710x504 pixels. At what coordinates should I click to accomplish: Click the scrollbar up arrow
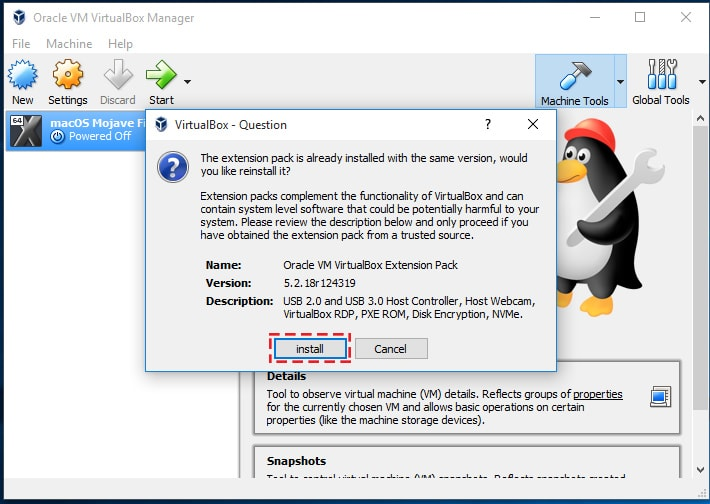[700, 119]
